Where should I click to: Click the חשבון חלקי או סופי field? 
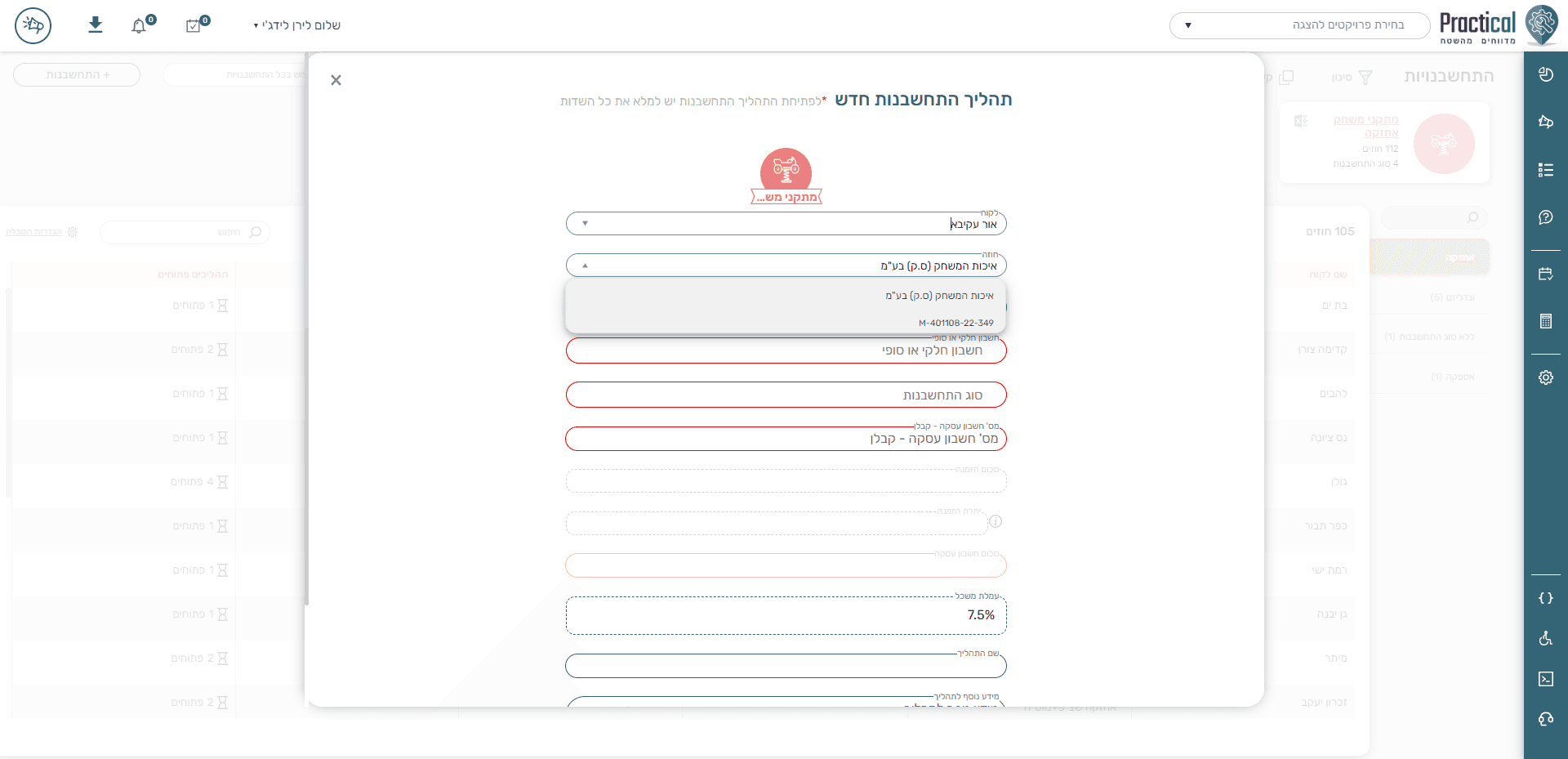pyautogui.click(x=786, y=350)
